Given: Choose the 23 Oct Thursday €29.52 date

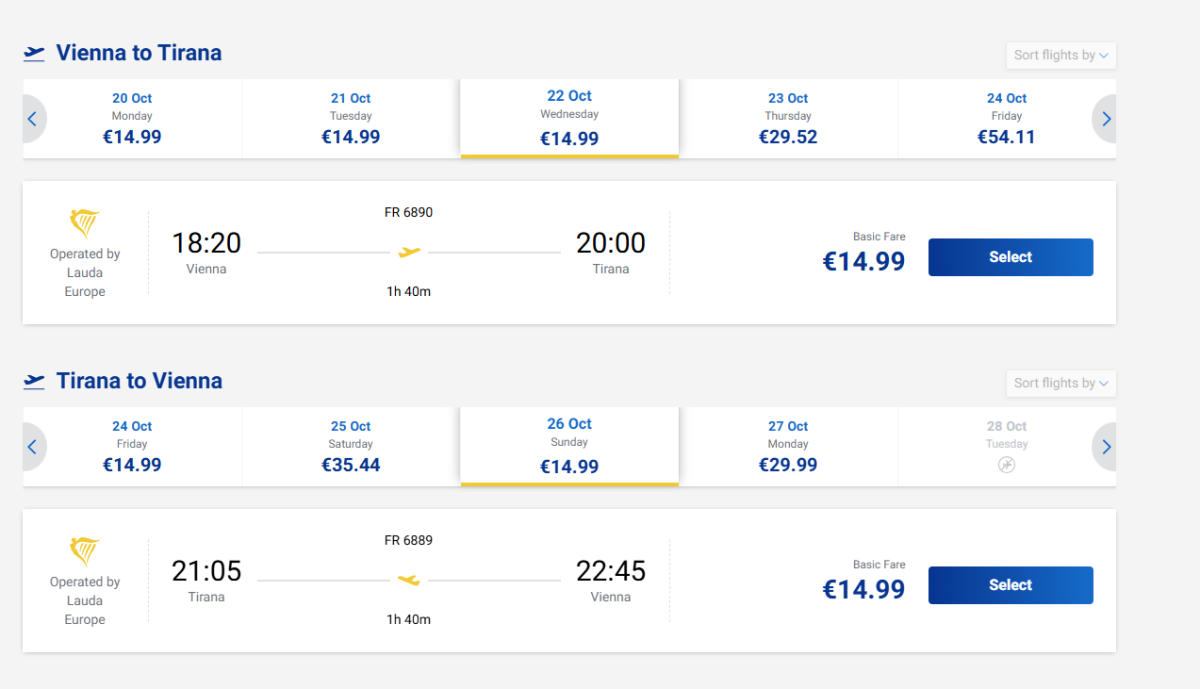Looking at the screenshot, I should [788, 119].
